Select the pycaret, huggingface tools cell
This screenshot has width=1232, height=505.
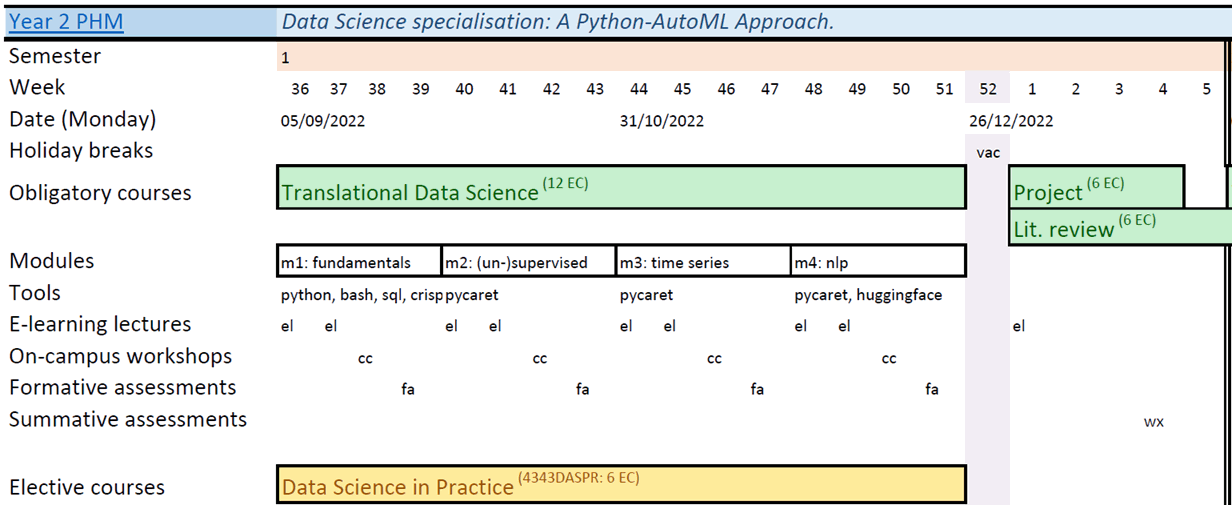click(868, 295)
